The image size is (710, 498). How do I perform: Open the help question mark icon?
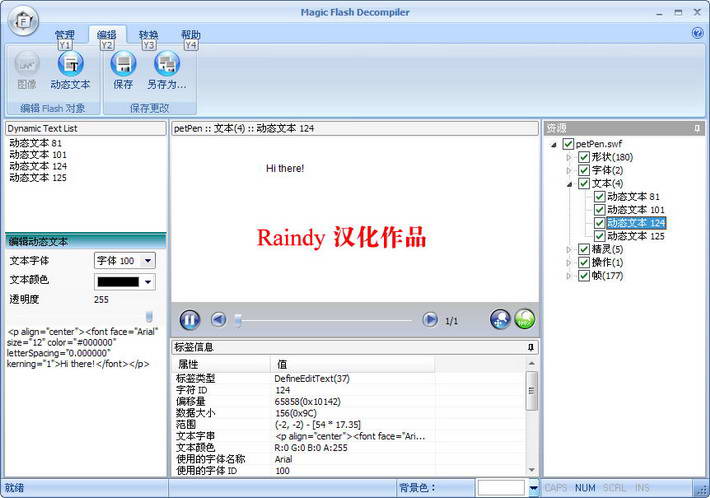[x=697, y=33]
